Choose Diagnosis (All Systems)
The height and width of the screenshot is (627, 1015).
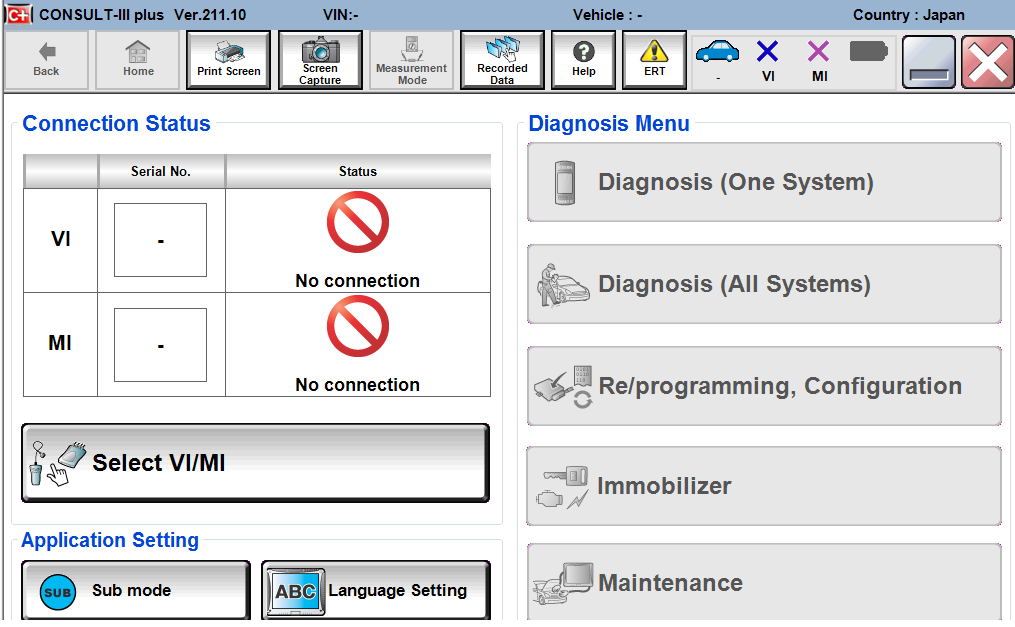(x=764, y=284)
